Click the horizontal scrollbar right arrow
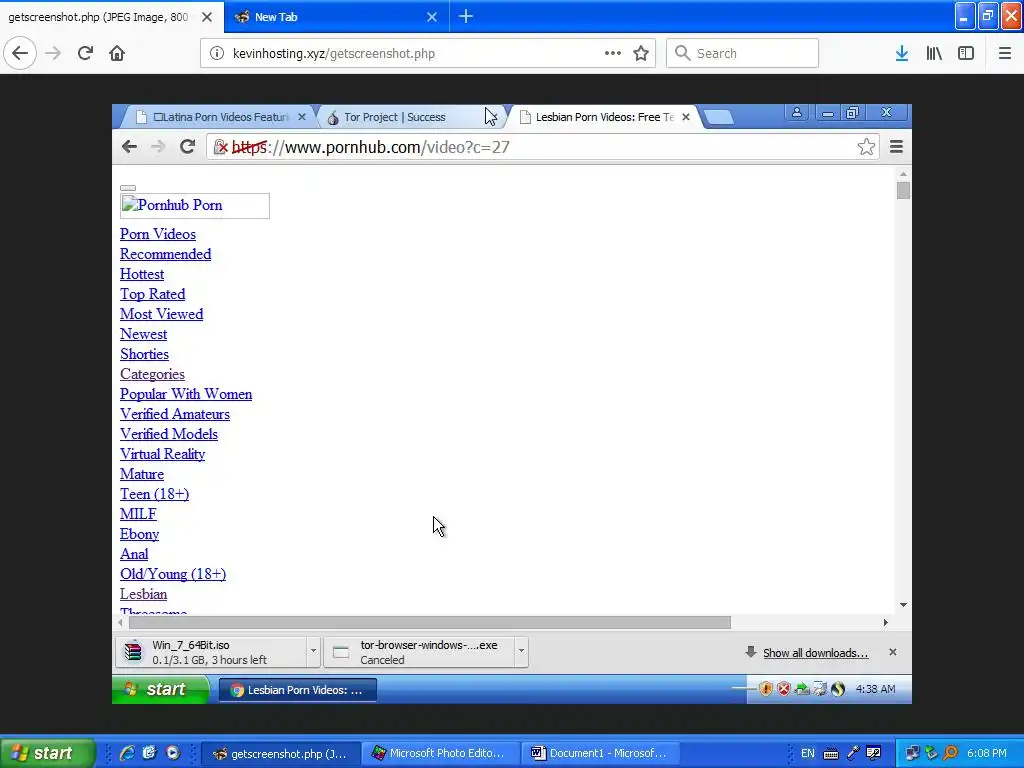1024x768 pixels. [x=886, y=622]
